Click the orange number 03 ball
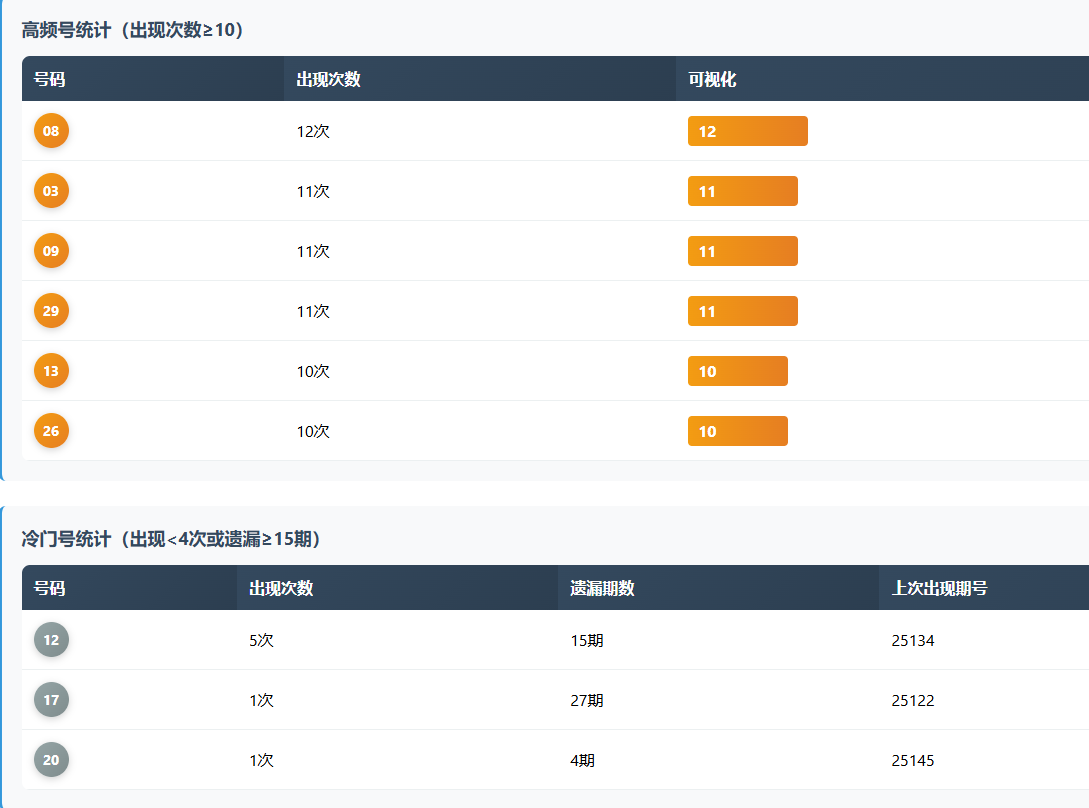Screen dimensions: 1089x808 pyautogui.click(x=51, y=191)
